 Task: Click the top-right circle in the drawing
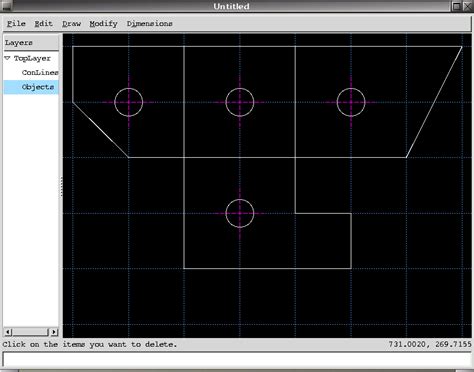tap(351, 102)
